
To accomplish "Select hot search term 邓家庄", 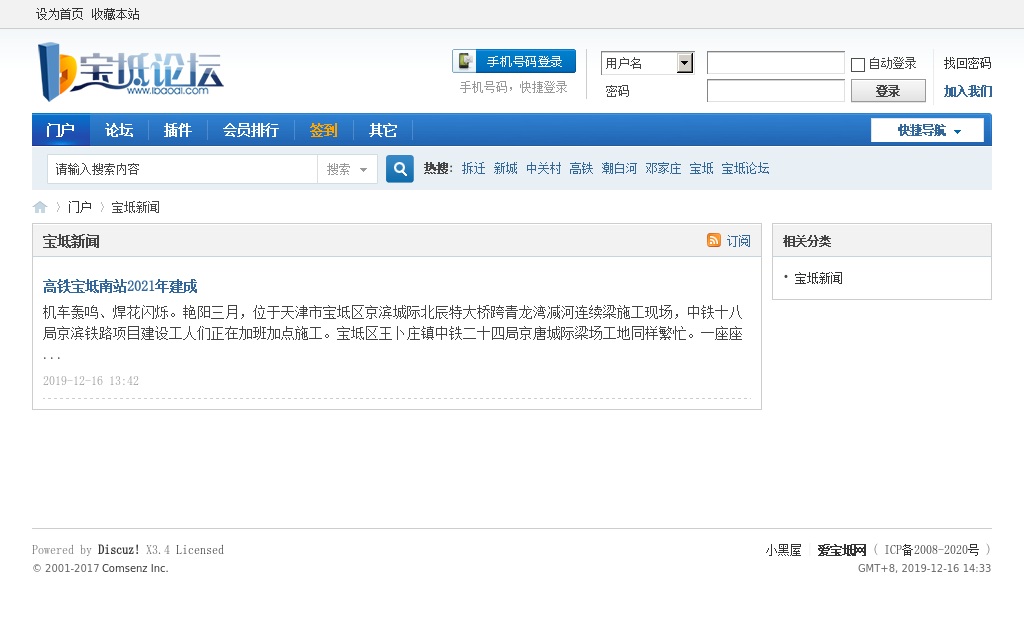I will [x=663, y=168].
